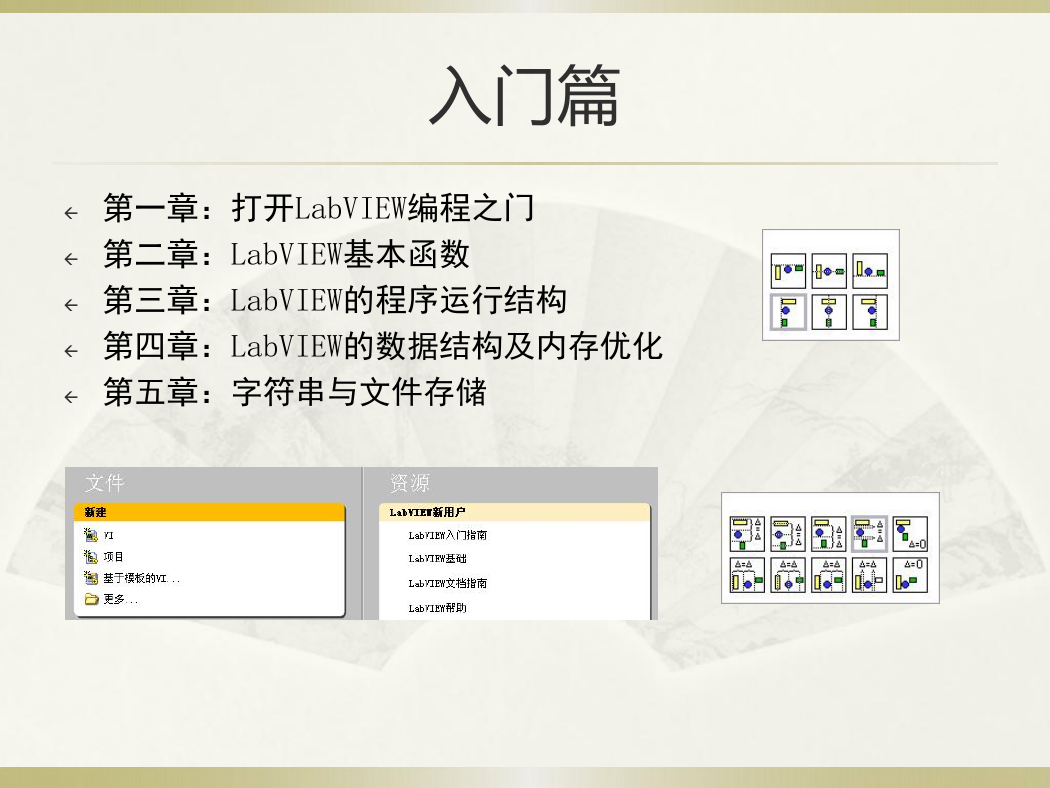Open the 项目 link to create a project
Image resolution: width=1050 pixels, height=788 pixels.
(x=113, y=556)
